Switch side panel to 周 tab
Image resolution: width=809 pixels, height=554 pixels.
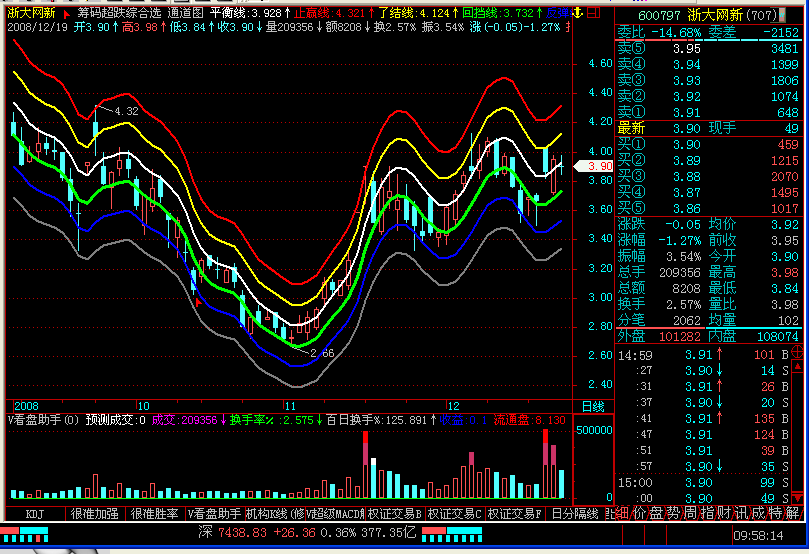click(690, 513)
